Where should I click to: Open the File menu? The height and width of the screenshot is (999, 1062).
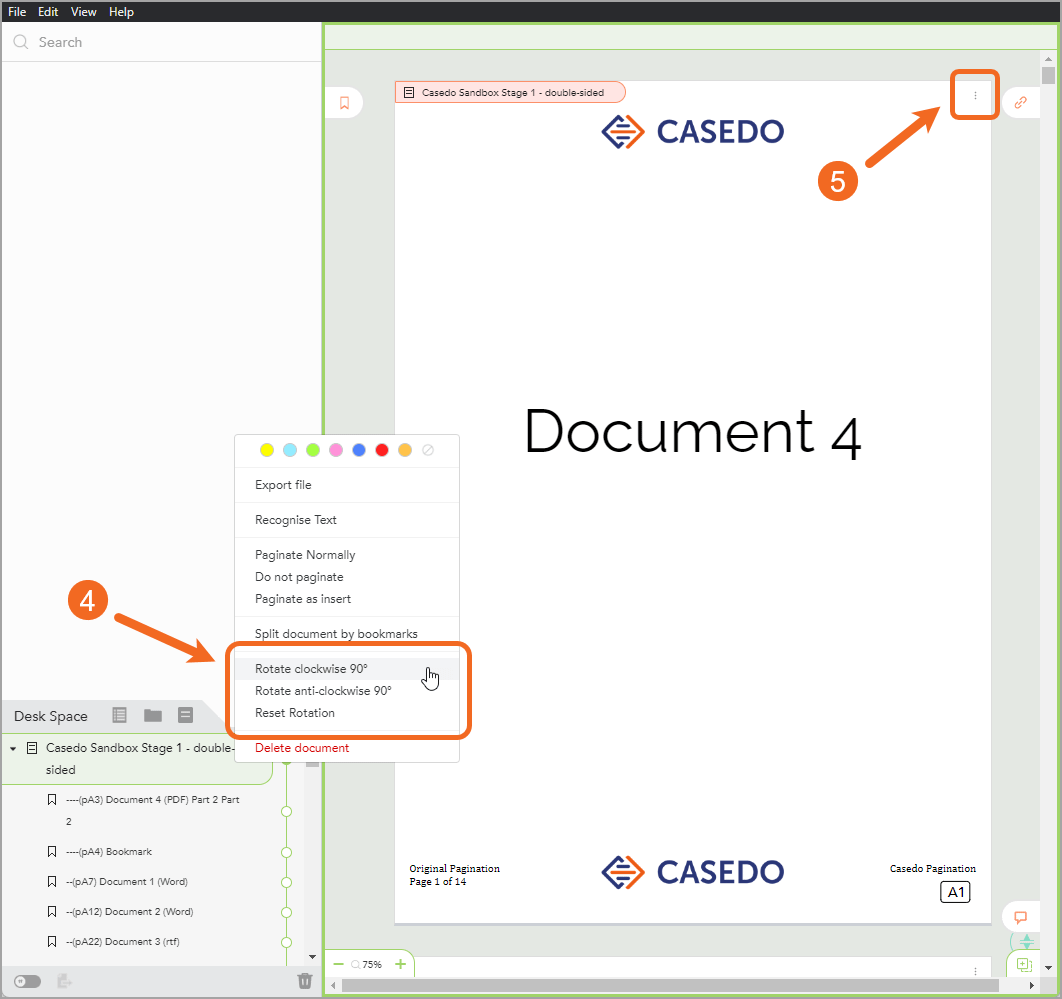pos(17,12)
